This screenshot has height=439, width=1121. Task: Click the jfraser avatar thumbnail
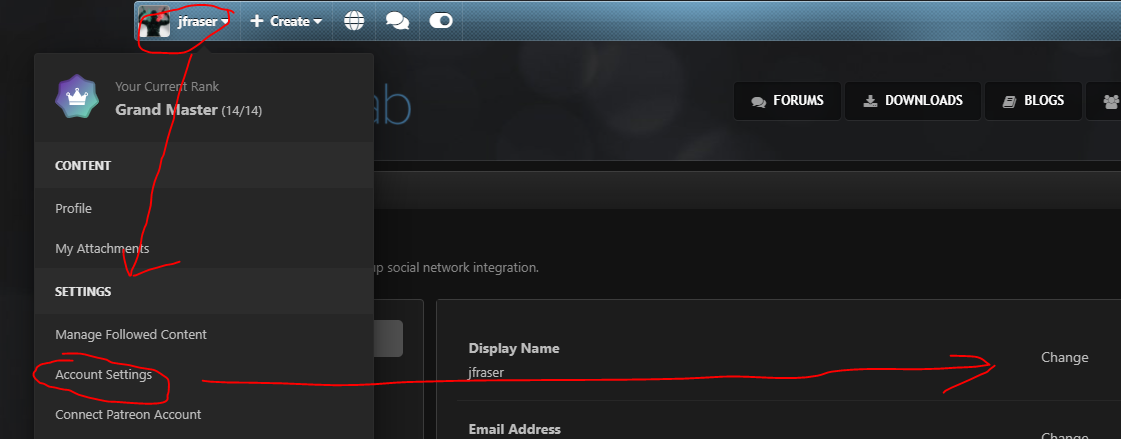[x=154, y=21]
